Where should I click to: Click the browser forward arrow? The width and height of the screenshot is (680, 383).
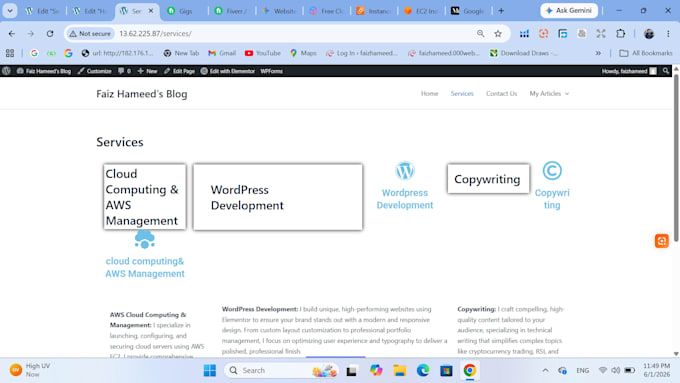click(30, 33)
